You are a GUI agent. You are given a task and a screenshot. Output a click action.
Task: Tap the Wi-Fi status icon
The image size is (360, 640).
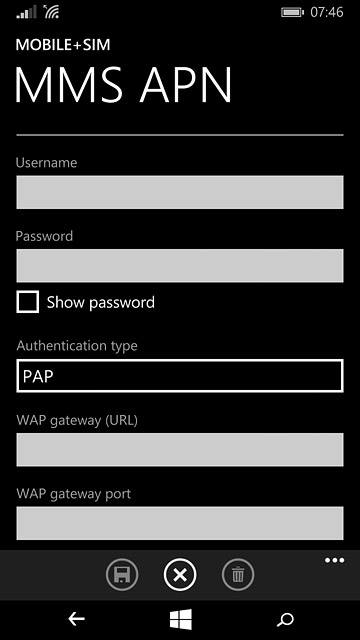[x=51, y=12]
